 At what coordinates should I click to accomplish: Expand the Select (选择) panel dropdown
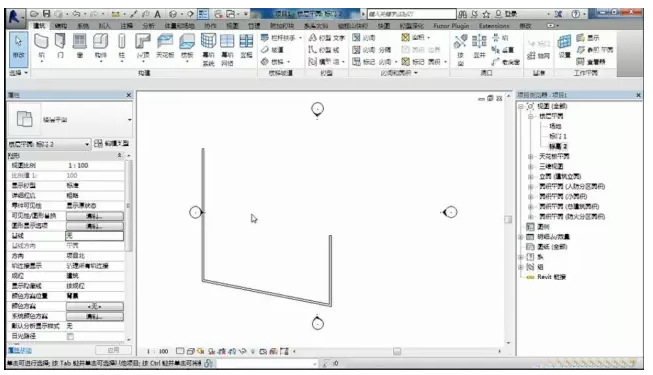pos(19,72)
